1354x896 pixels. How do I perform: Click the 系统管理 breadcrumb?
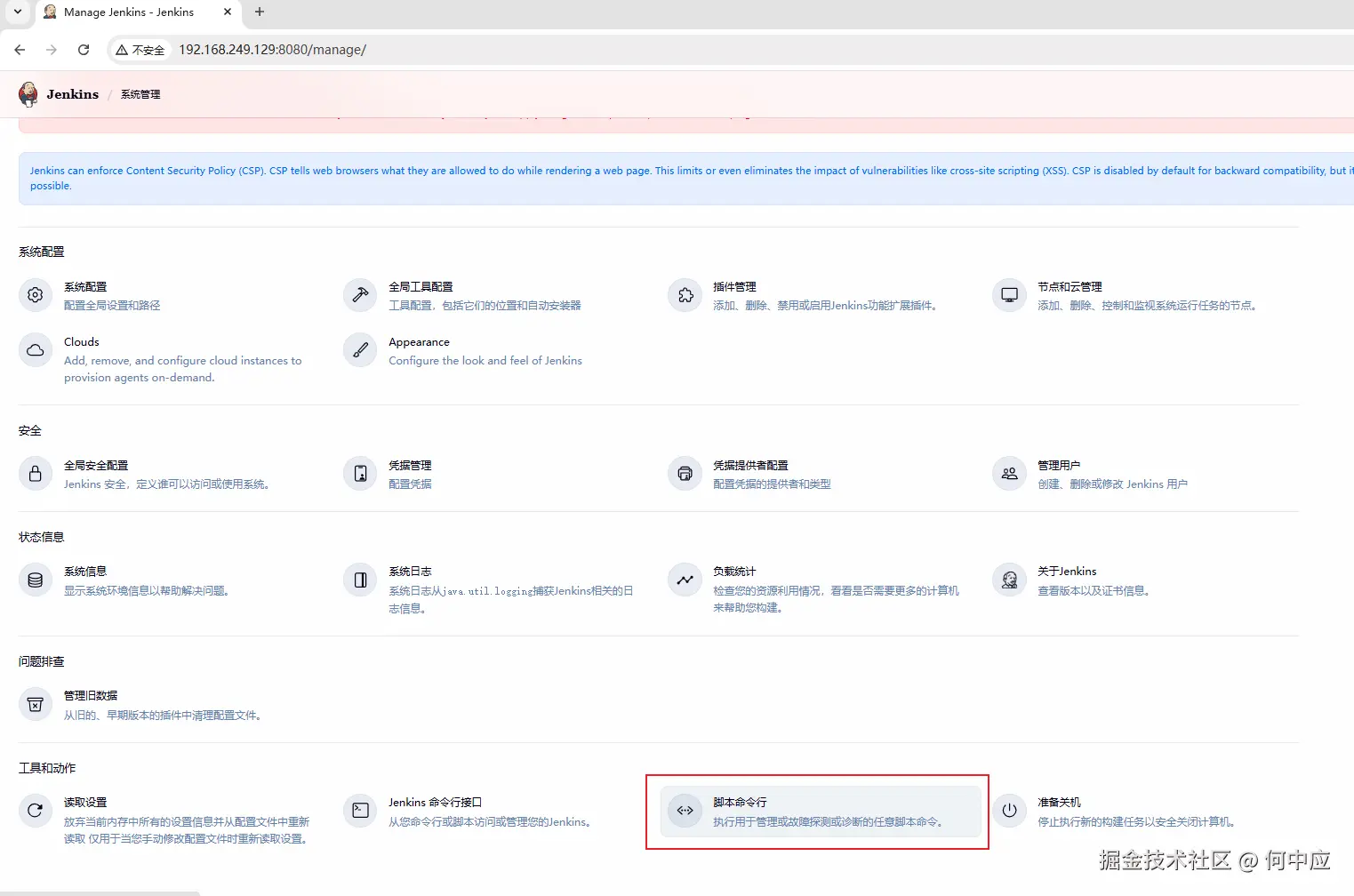coord(140,94)
